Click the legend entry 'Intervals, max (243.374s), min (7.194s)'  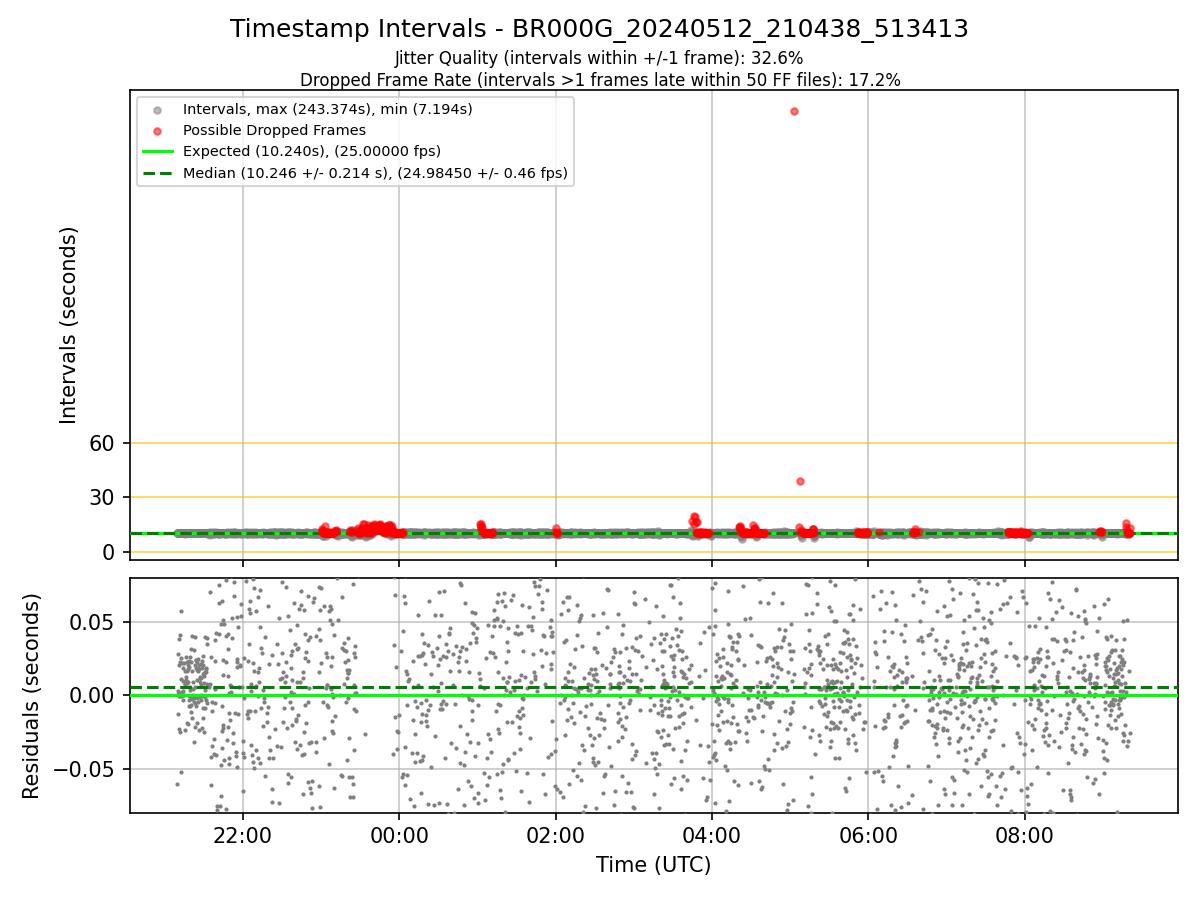pyautogui.click(x=327, y=109)
